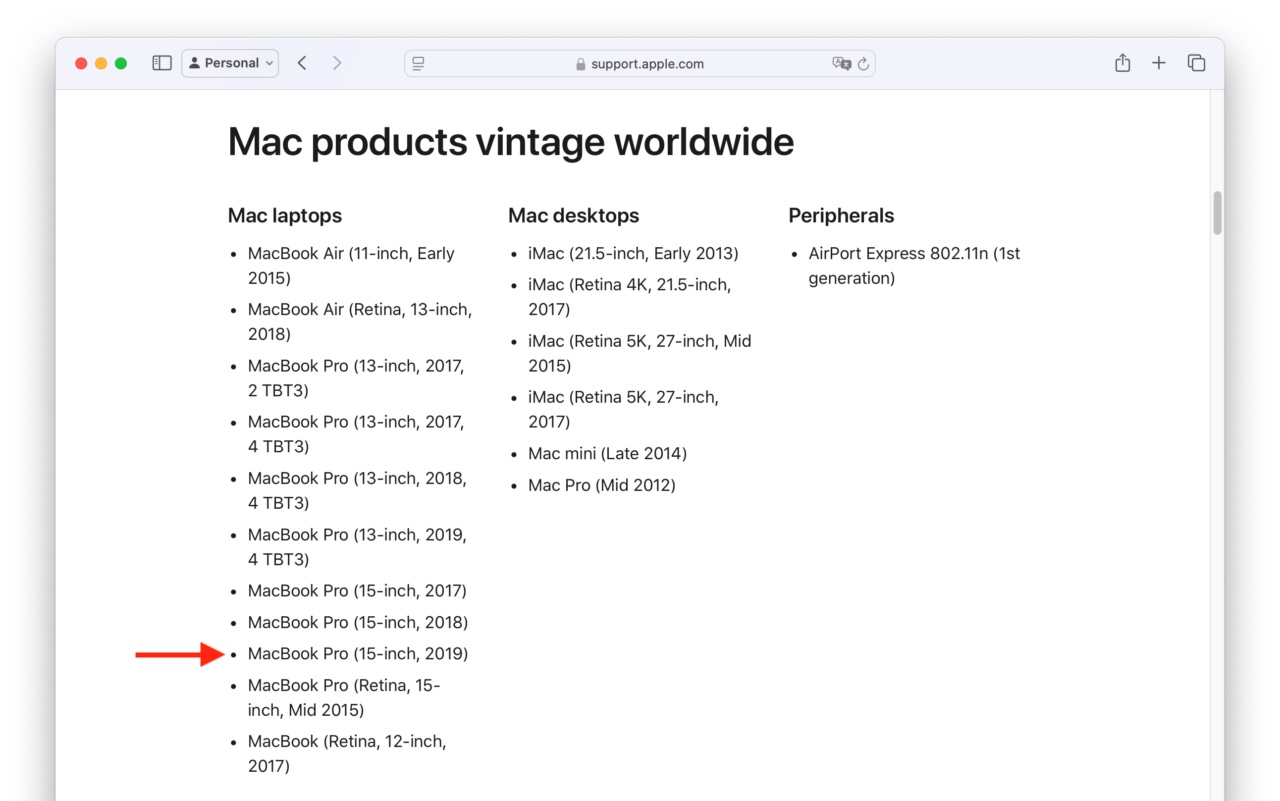The height and width of the screenshot is (801, 1280).
Task: Select iMac (Retina 5K, 27-inch, 2017)
Action: pos(623,409)
